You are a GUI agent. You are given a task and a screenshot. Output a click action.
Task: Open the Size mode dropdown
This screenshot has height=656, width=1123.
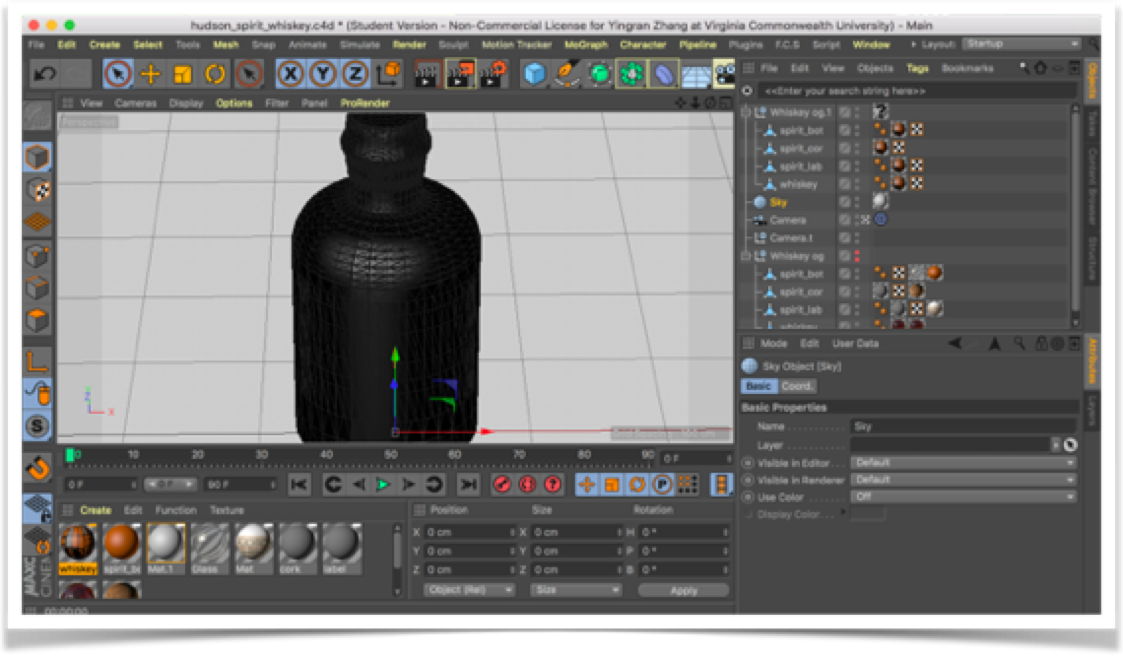click(x=575, y=590)
